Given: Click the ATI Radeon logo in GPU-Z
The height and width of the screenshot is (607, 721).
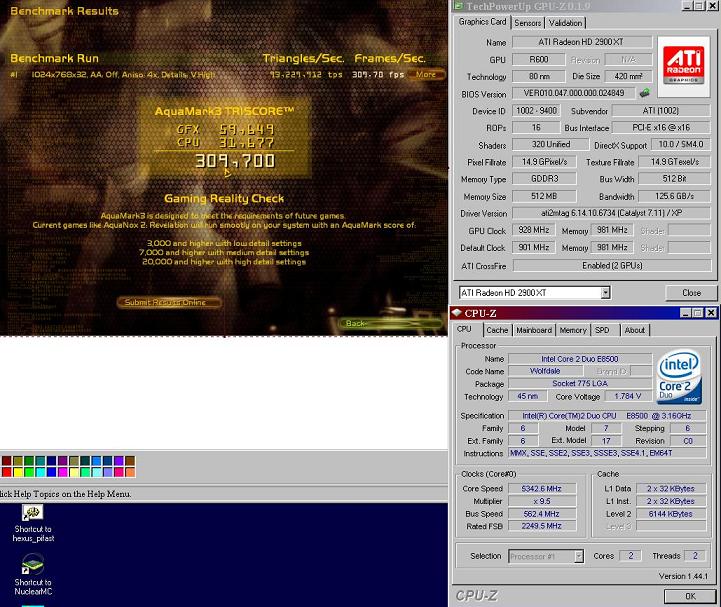Looking at the screenshot, I should tap(684, 67).
